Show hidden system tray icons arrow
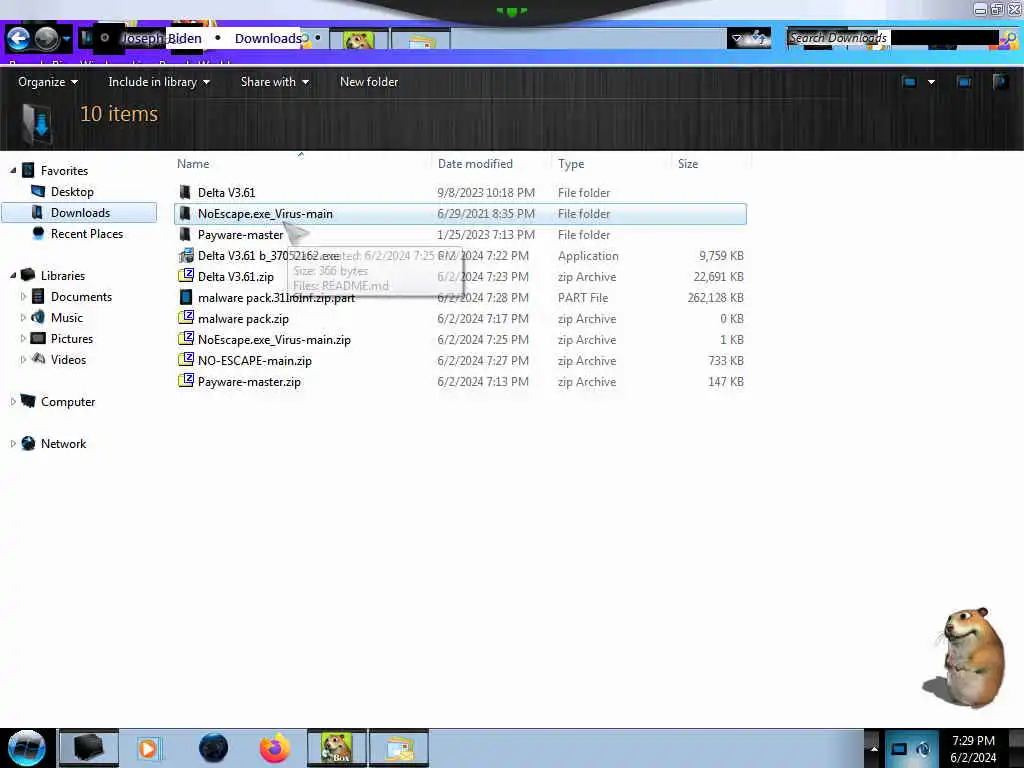Image resolution: width=1024 pixels, height=768 pixels. (x=874, y=748)
